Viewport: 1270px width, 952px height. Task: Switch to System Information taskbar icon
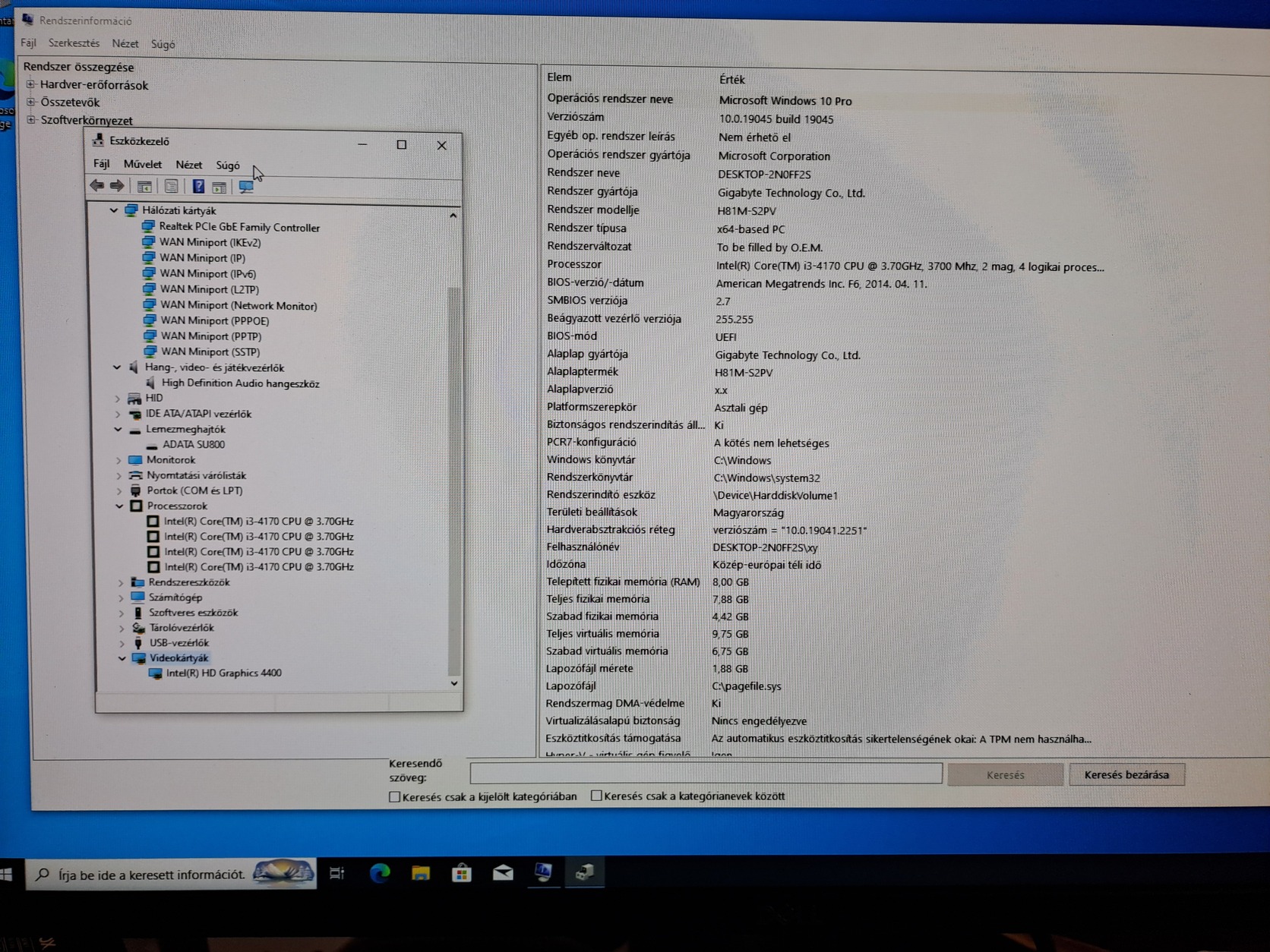pyautogui.click(x=543, y=873)
